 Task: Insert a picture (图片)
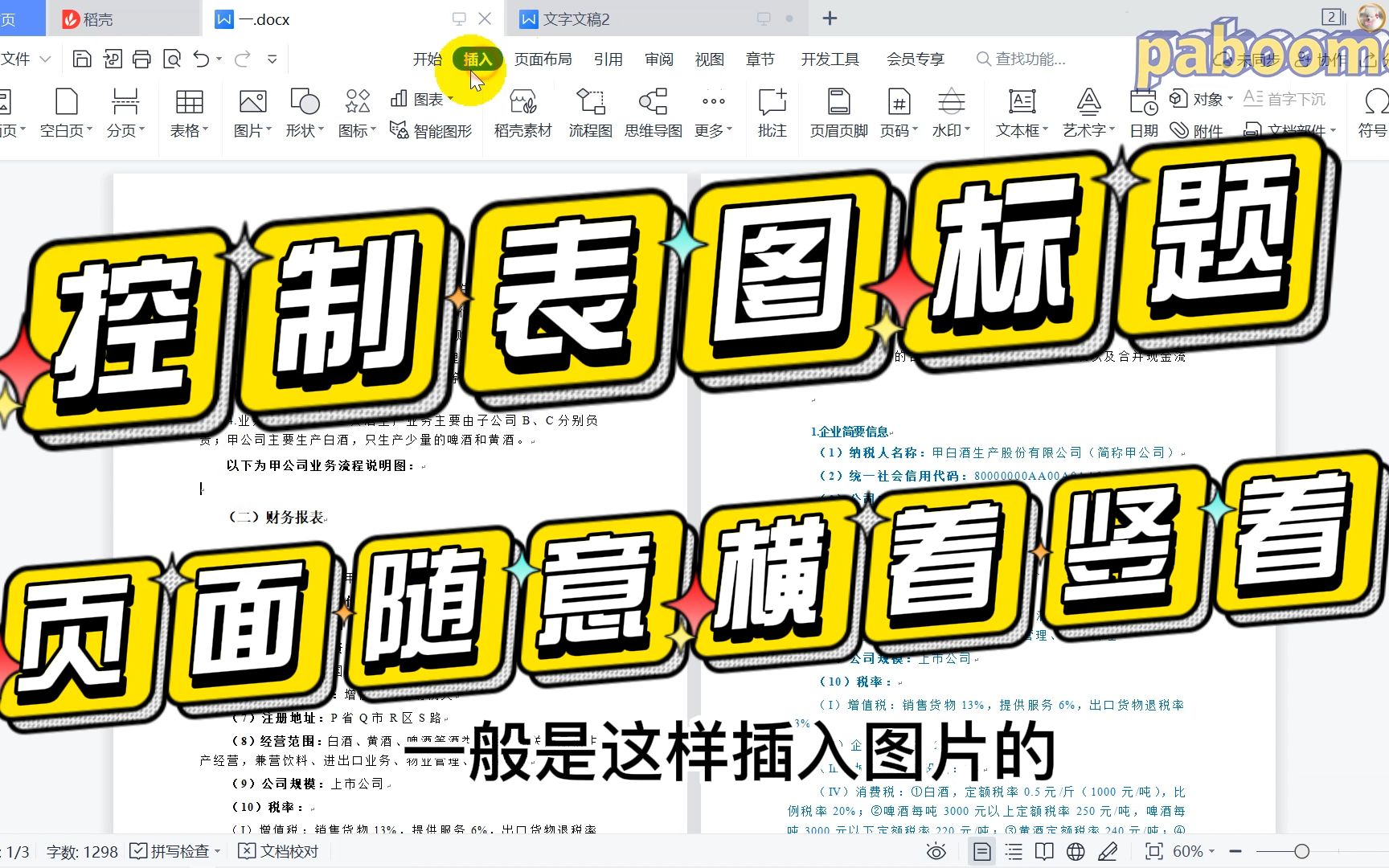click(x=252, y=113)
